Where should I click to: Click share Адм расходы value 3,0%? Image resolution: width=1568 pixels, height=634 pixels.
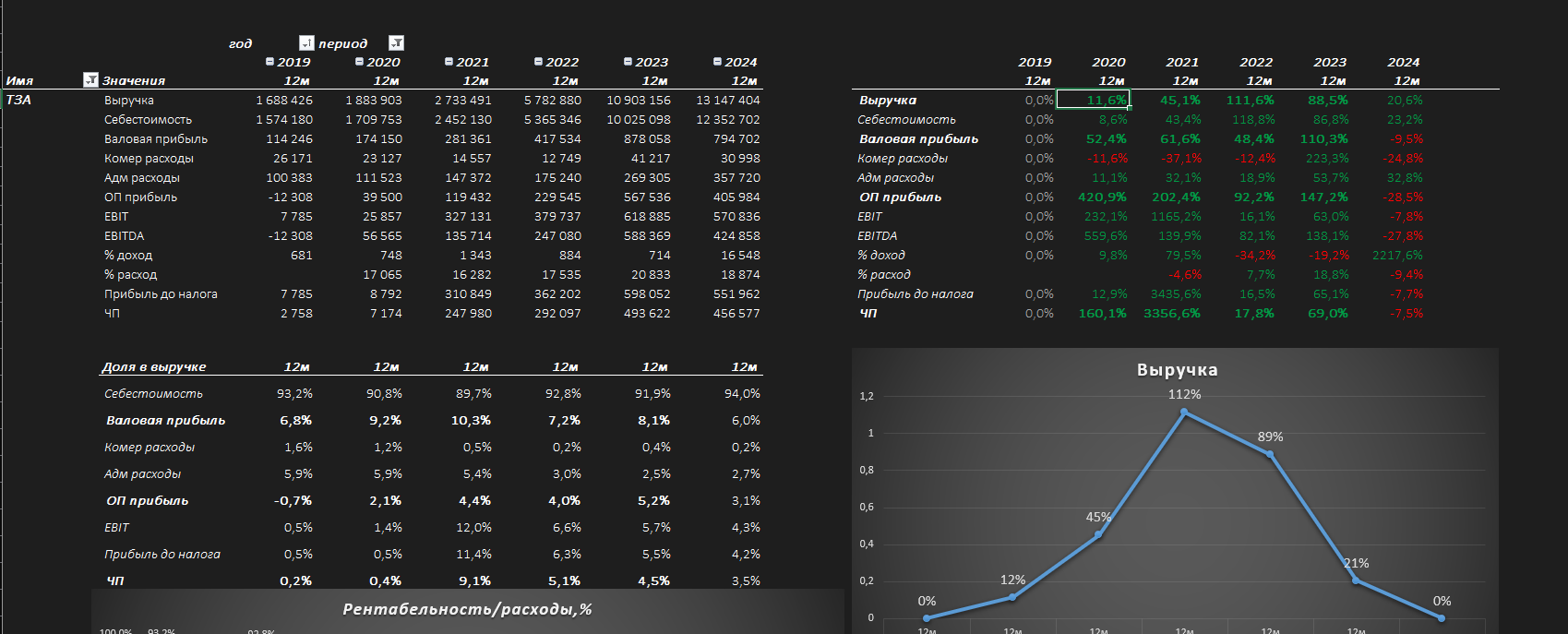point(567,473)
